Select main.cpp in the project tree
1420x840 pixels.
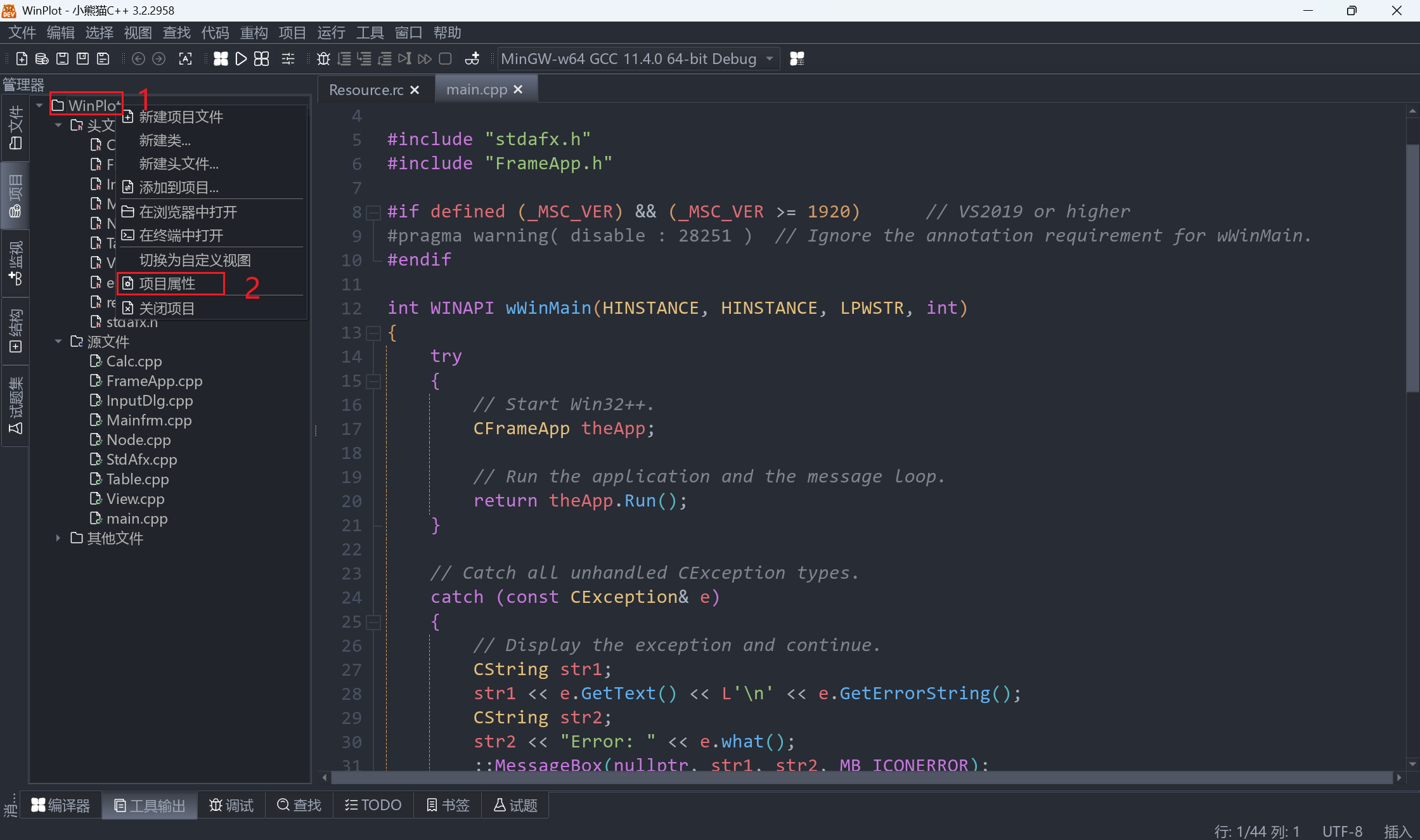click(136, 518)
